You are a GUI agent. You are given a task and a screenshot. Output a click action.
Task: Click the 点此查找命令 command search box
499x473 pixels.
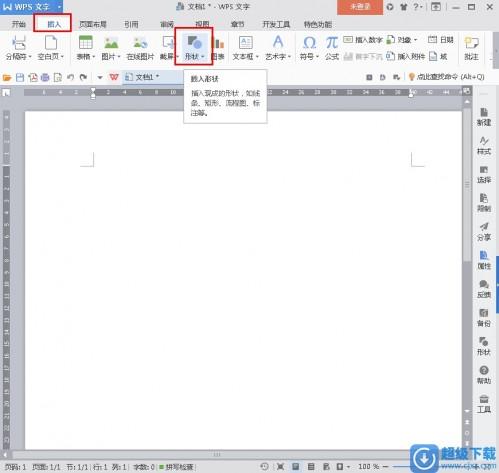447,77
